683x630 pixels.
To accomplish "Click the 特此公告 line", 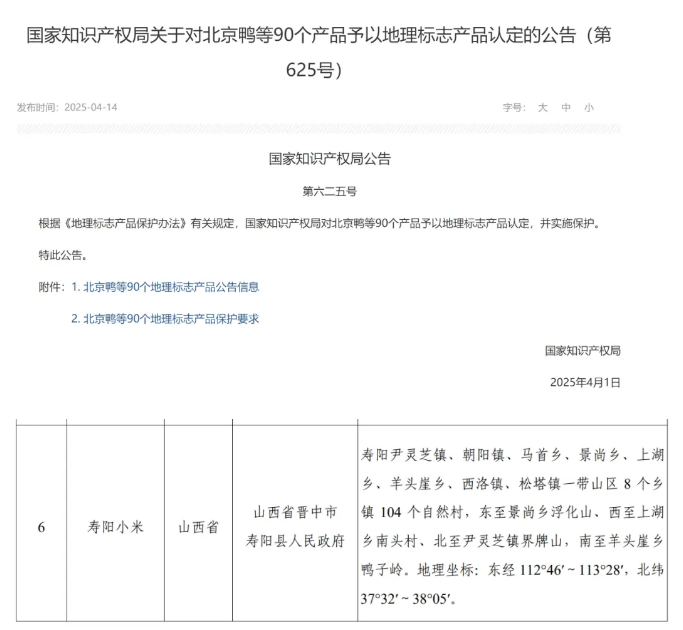I will [63, 255].
